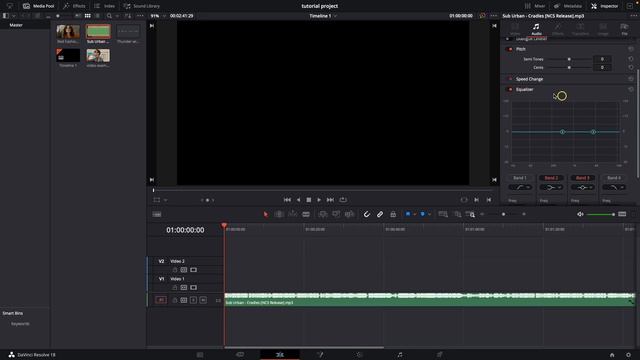This screenshot has width=640, height=360.
Task: Click the Detail Zoom icon
Action: pyautogui.click(x=458, y=214)
